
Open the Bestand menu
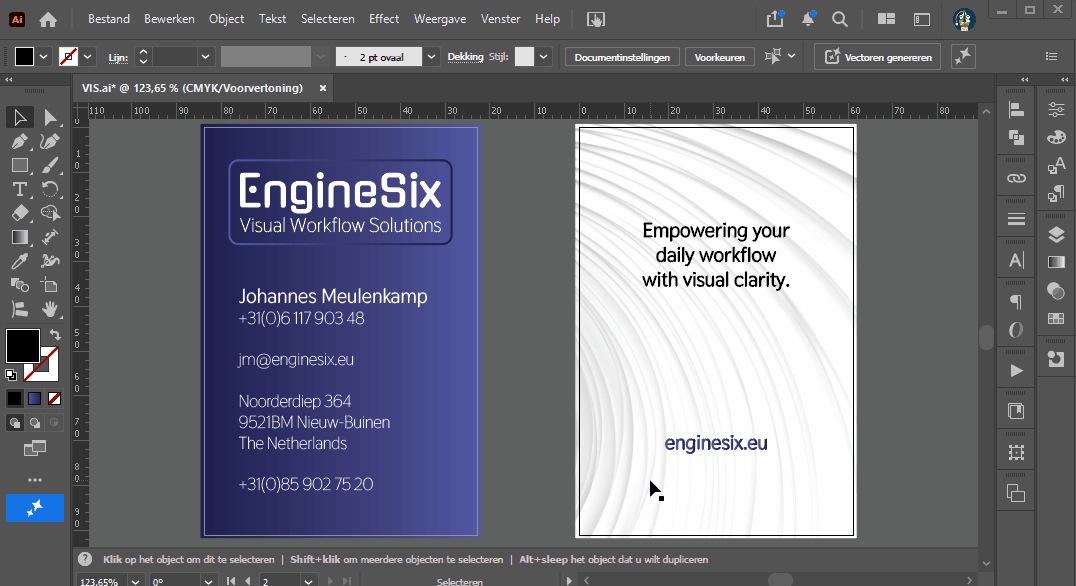pyautogui.click(x=108, y=19)
